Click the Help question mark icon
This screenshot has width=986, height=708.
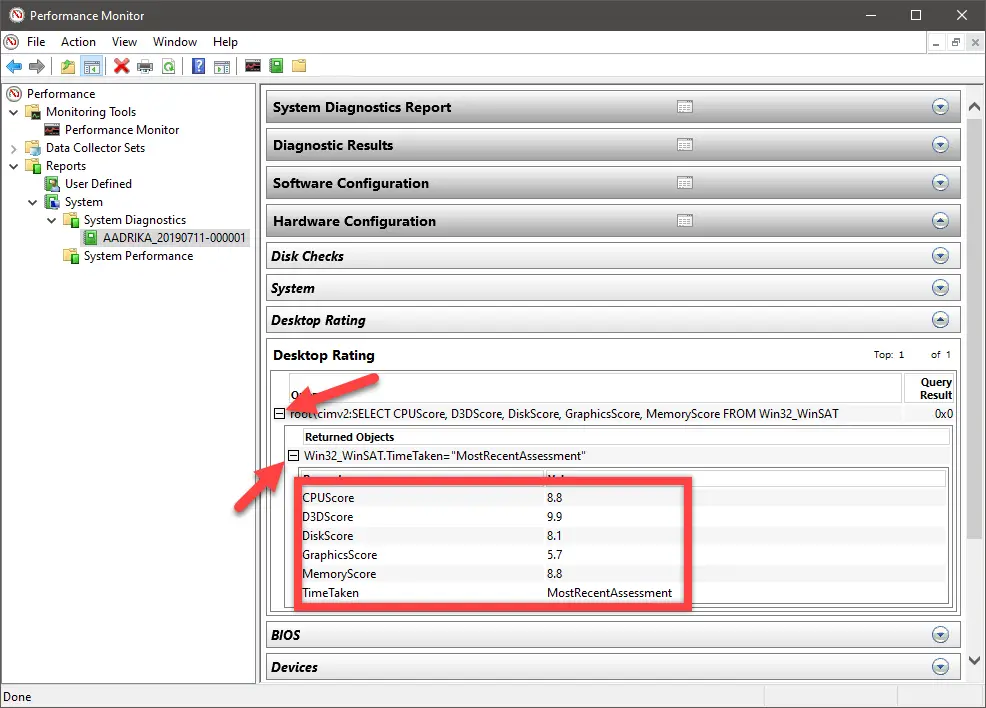[198, 66]
